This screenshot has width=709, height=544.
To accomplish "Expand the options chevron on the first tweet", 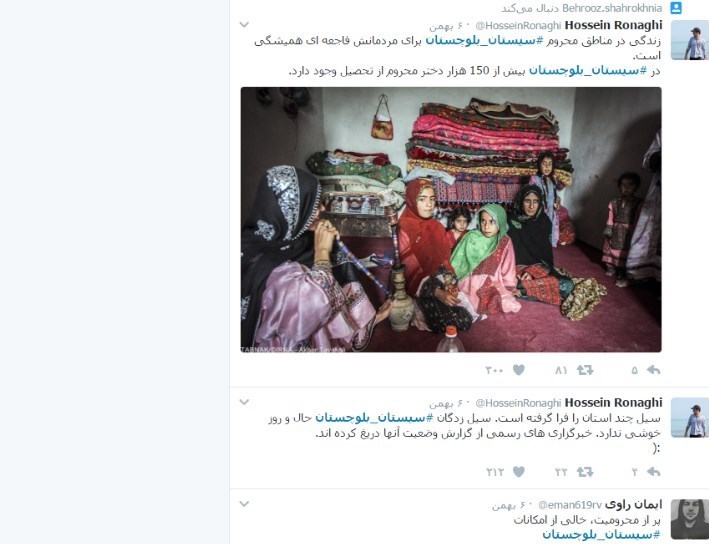I will pos(244,24).
